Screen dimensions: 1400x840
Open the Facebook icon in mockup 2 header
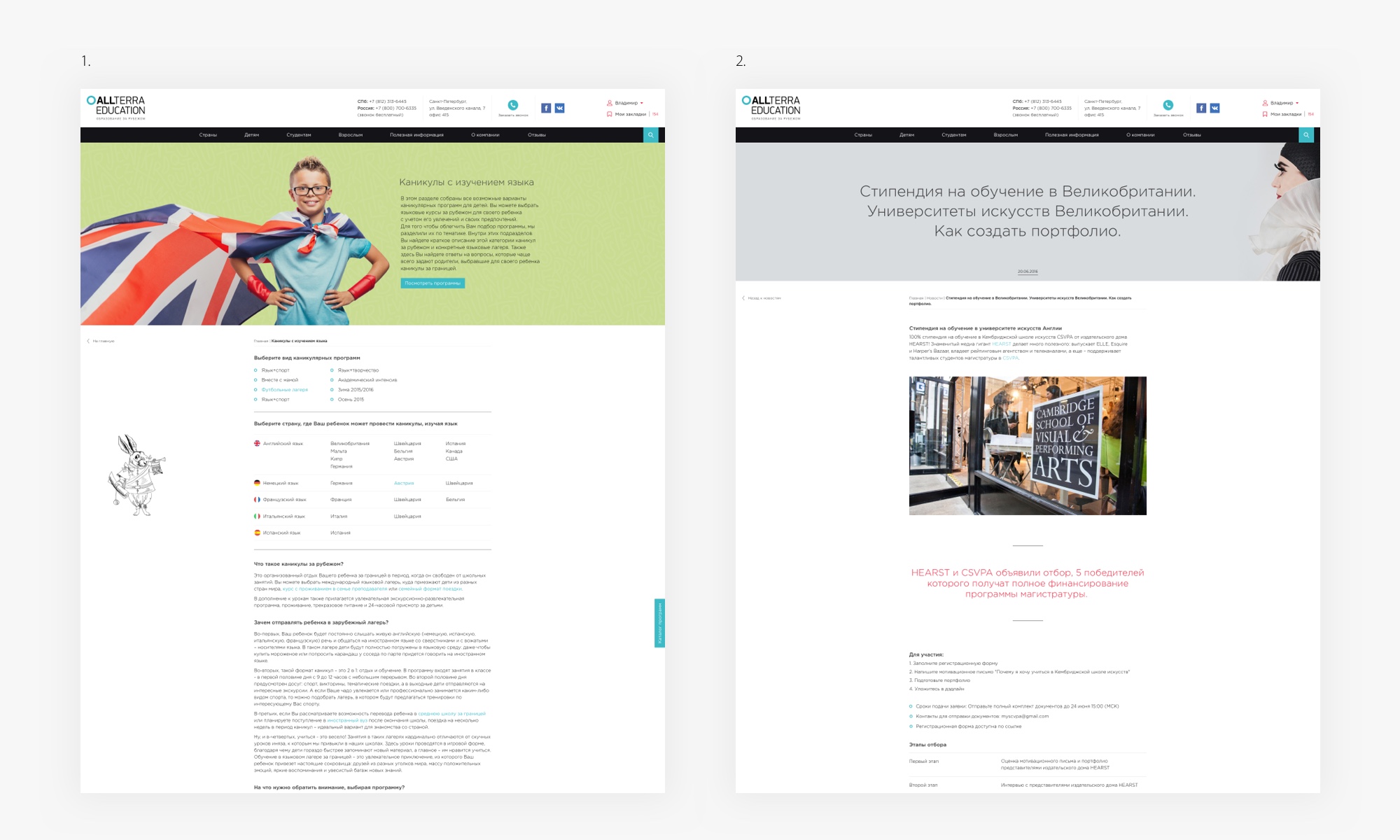click(x=1201, y=108)
